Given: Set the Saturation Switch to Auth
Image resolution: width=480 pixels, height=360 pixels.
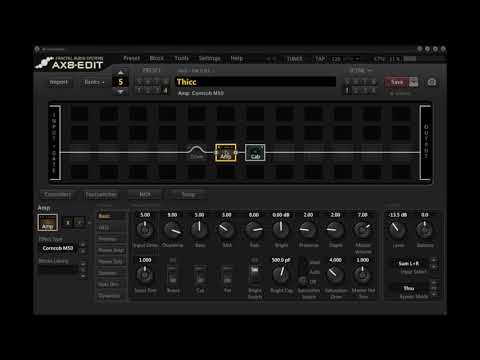Looking at the screenshot, I should (x=314, y=272).
